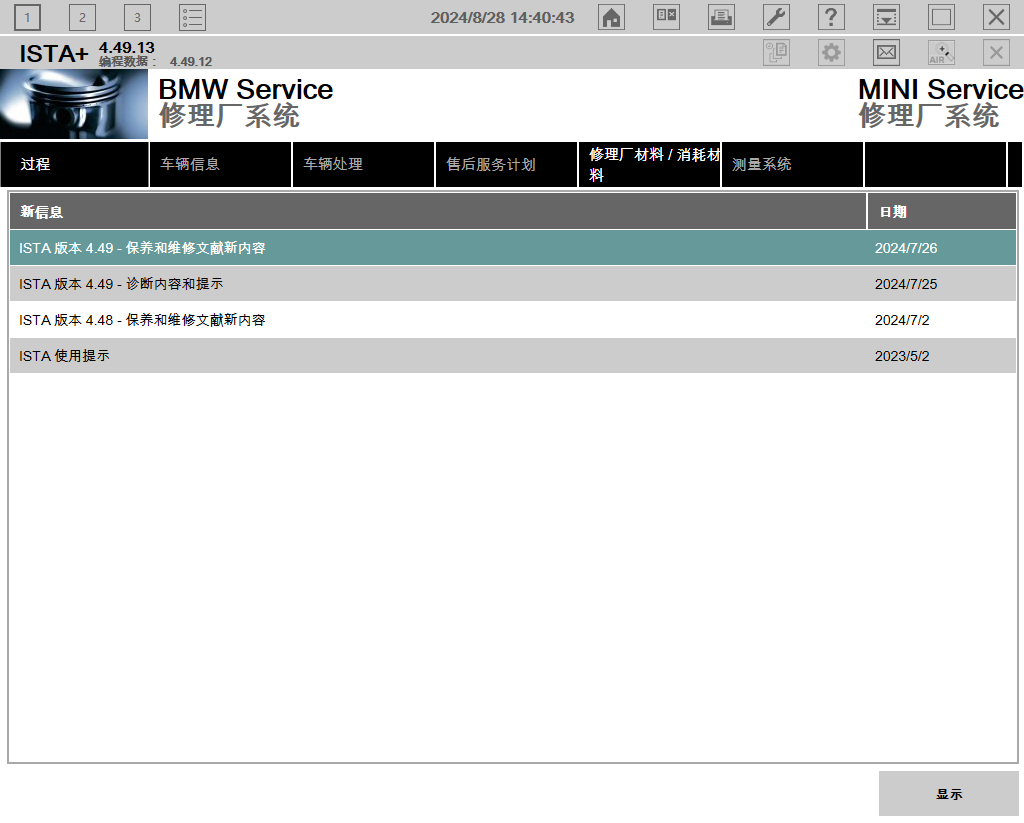The height and width of the screenshot is (823, 1024).
Task: Open the operations list icon
Action: [193, 18]
